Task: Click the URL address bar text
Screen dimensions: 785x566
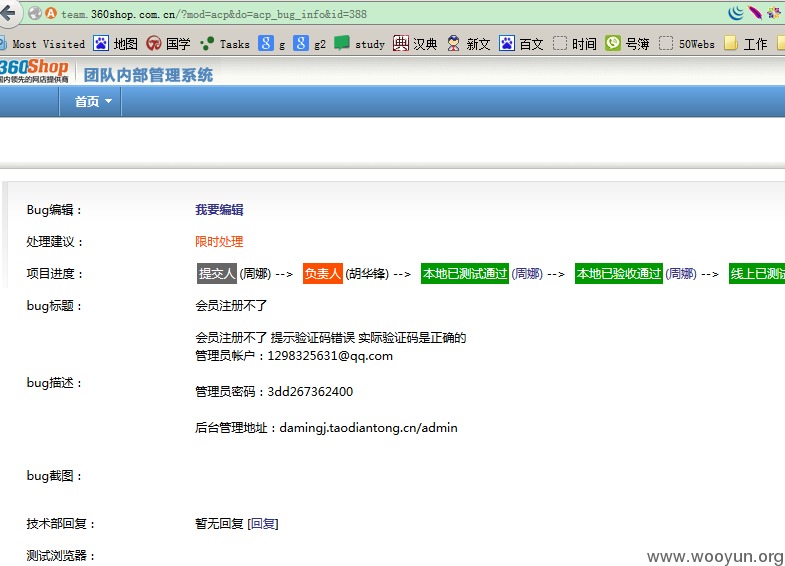Action: pyautogui.click(x=214, y=15)
